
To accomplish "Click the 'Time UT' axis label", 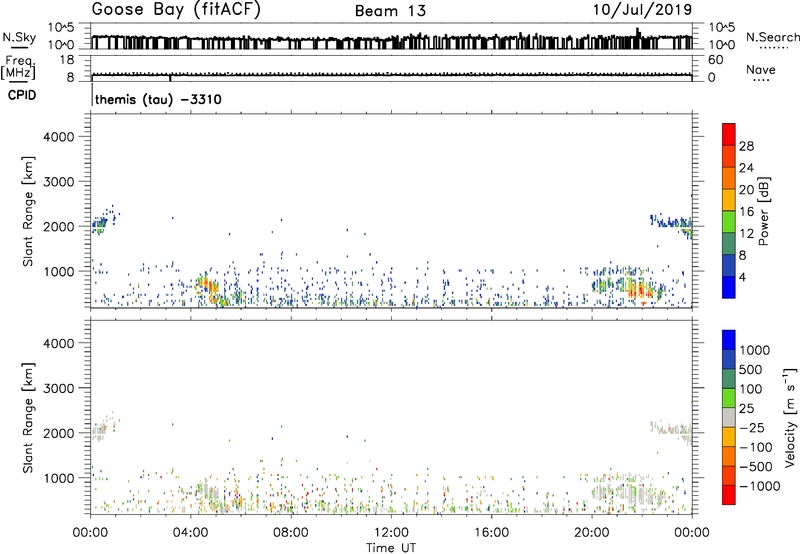I will 391,547.
